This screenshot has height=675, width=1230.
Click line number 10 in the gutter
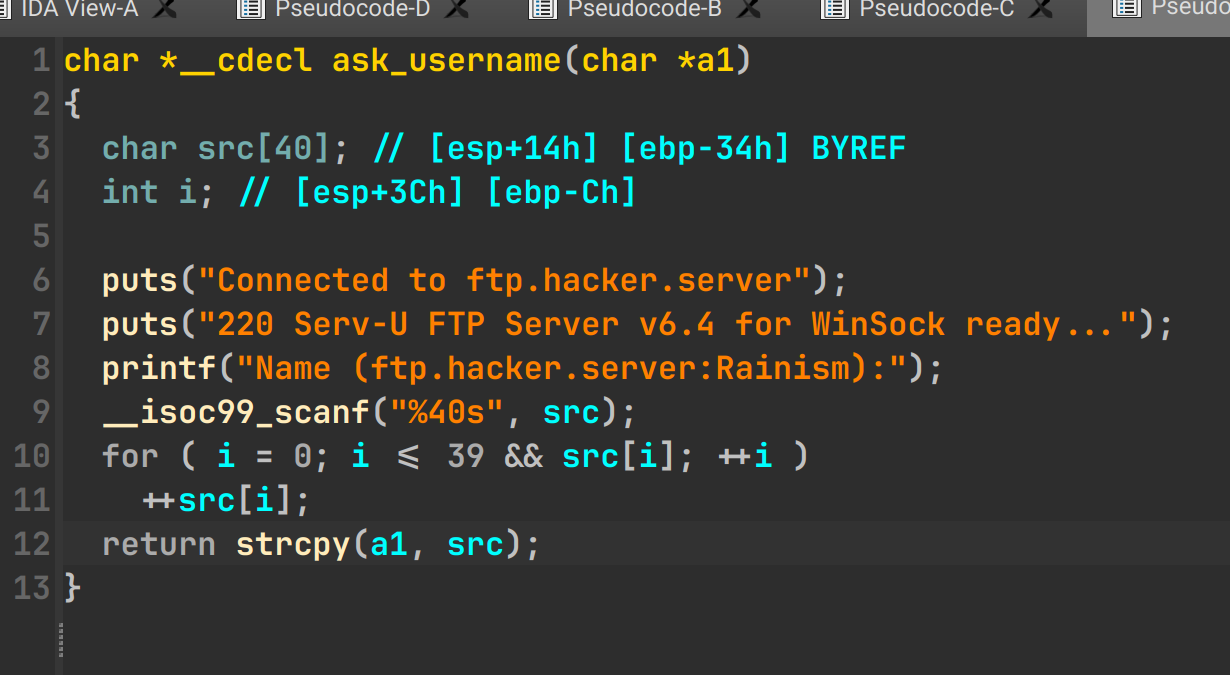[x=33, y=456]
